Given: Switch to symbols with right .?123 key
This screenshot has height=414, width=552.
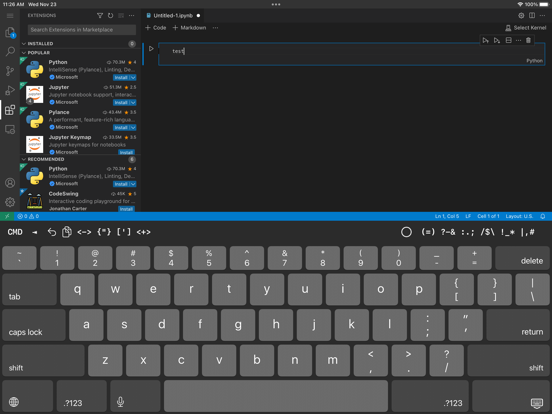Looking at the screenshot, I should click(430, 397).
